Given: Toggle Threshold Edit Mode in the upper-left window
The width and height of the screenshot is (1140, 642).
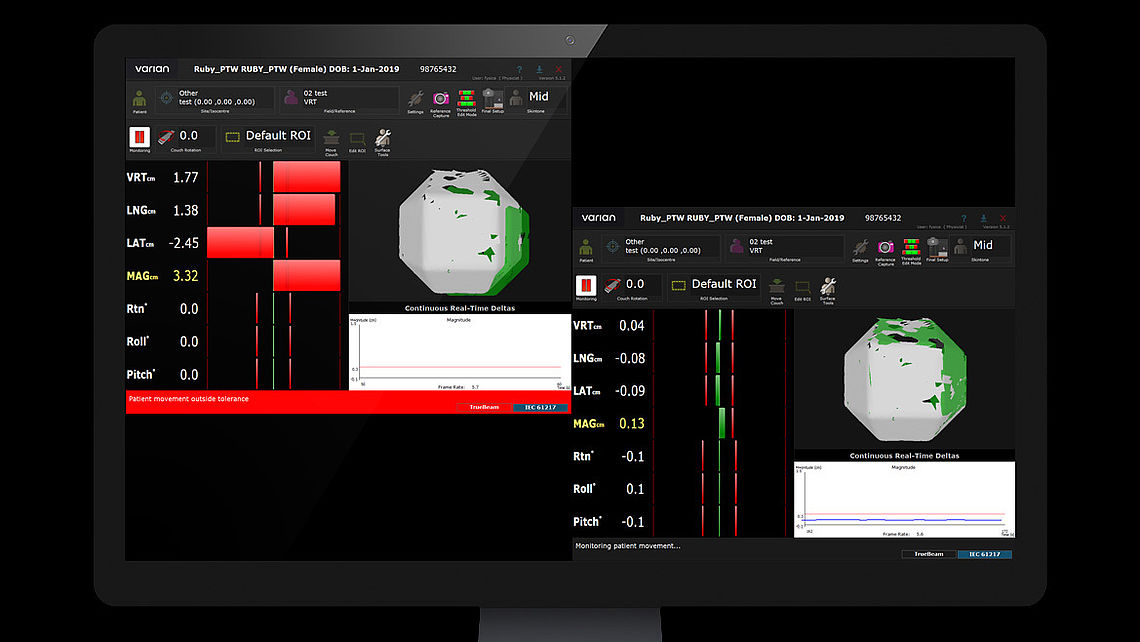Looking at the screenshot, I should click(x=466, y=98).
